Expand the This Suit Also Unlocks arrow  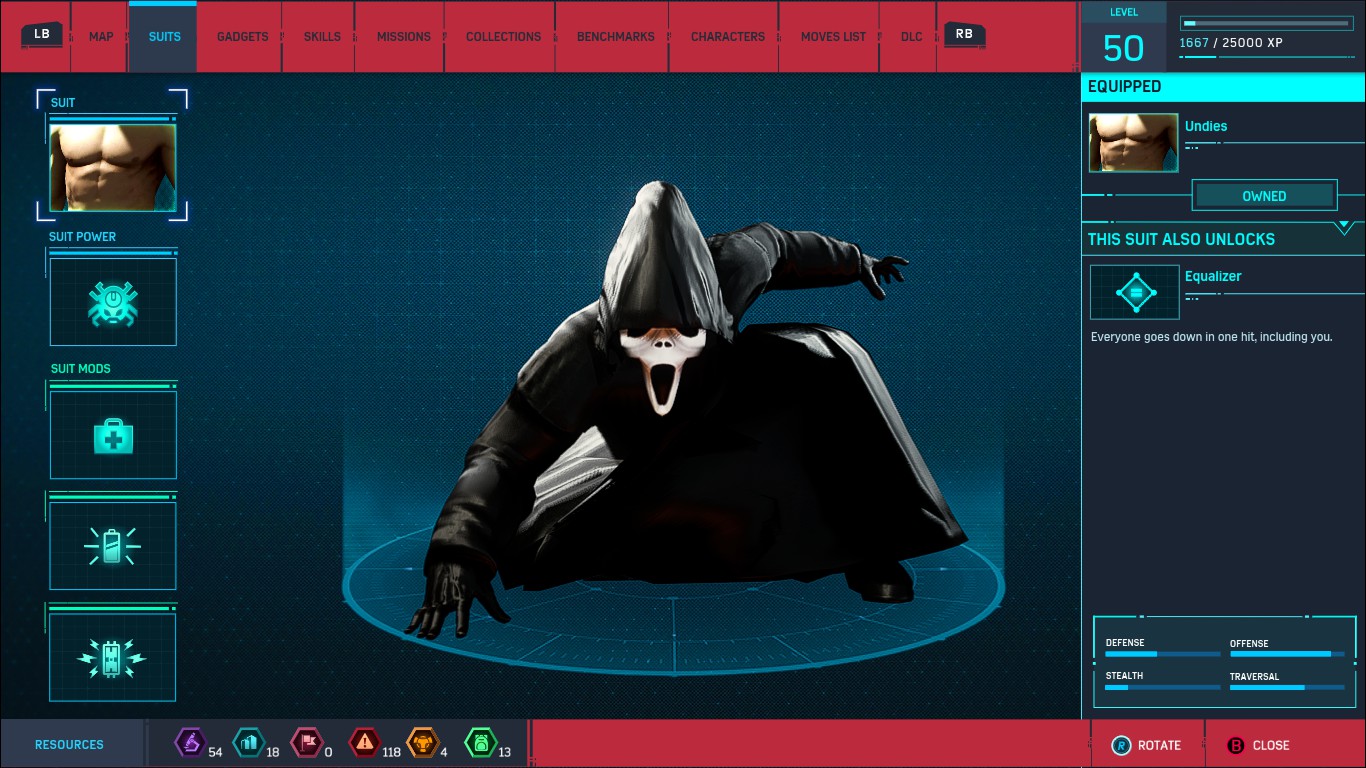[1344, 228]
